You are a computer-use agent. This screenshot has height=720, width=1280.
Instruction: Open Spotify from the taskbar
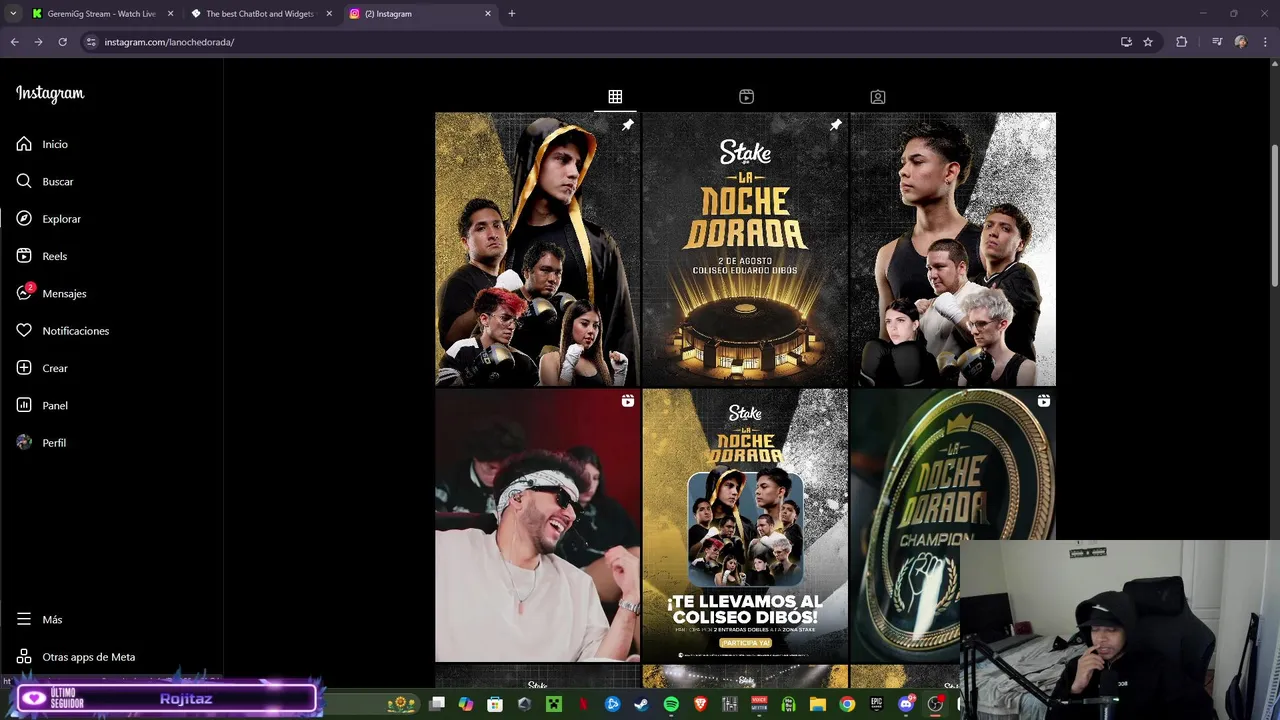tap(671, 704)
